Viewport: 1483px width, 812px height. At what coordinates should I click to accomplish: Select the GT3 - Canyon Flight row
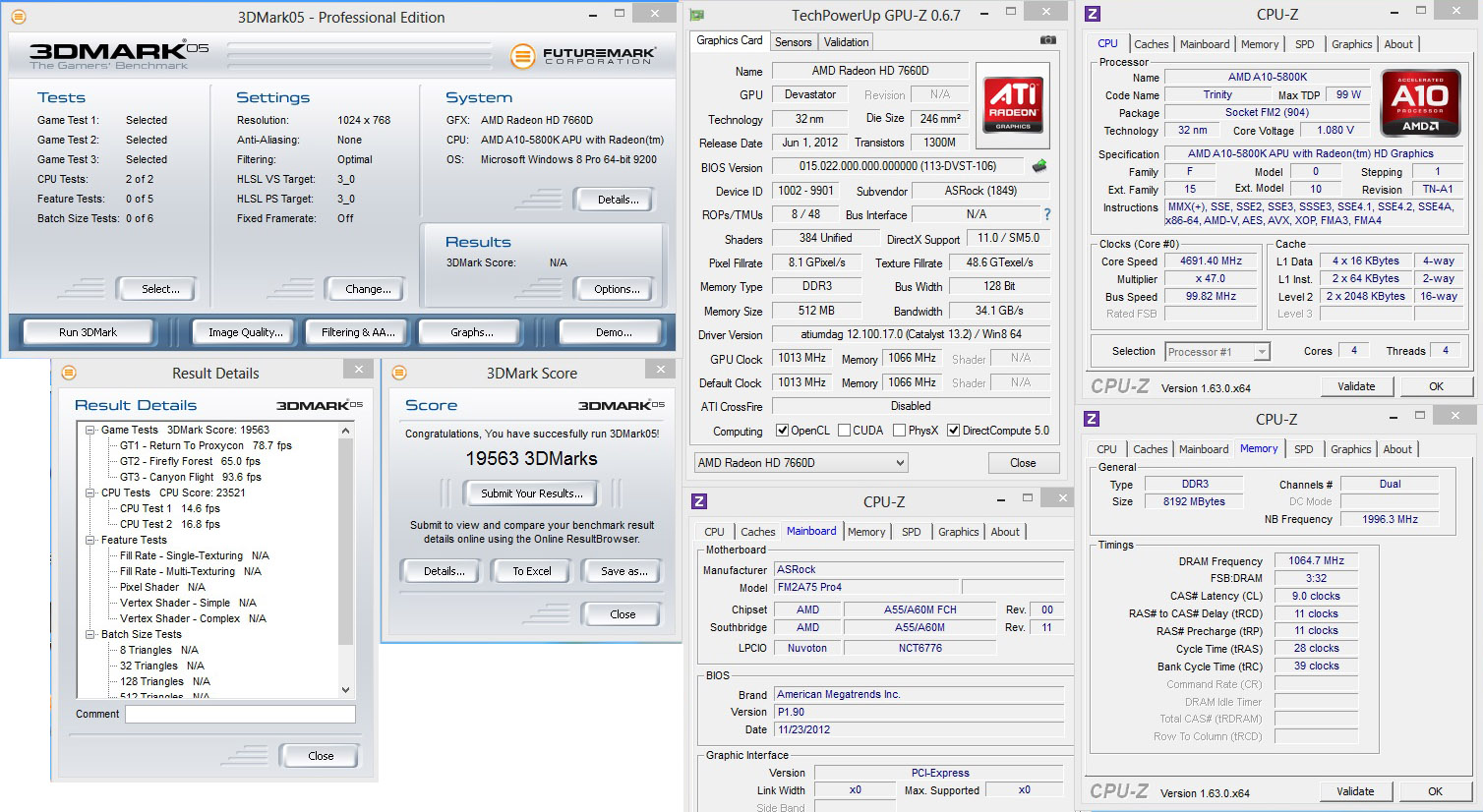190,477
